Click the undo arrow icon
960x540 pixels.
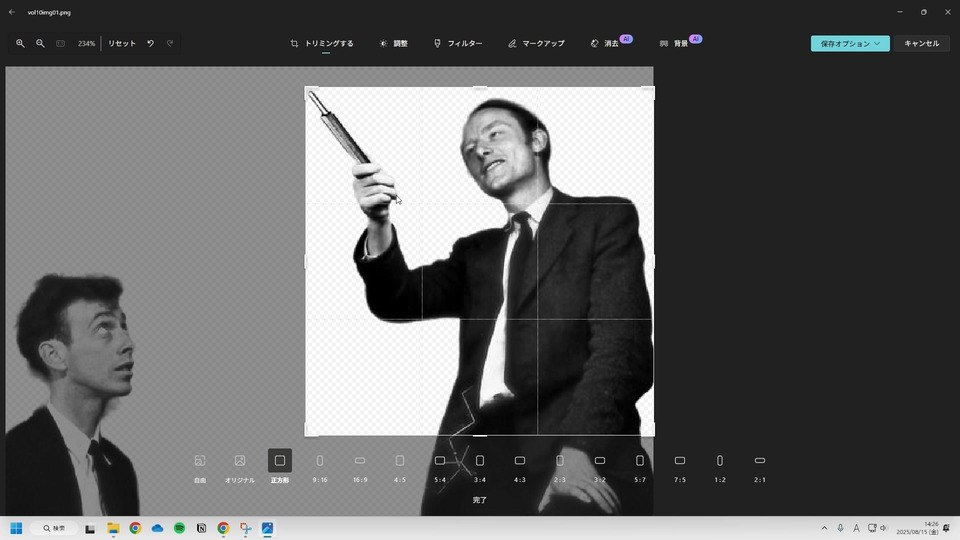[151, 44]
